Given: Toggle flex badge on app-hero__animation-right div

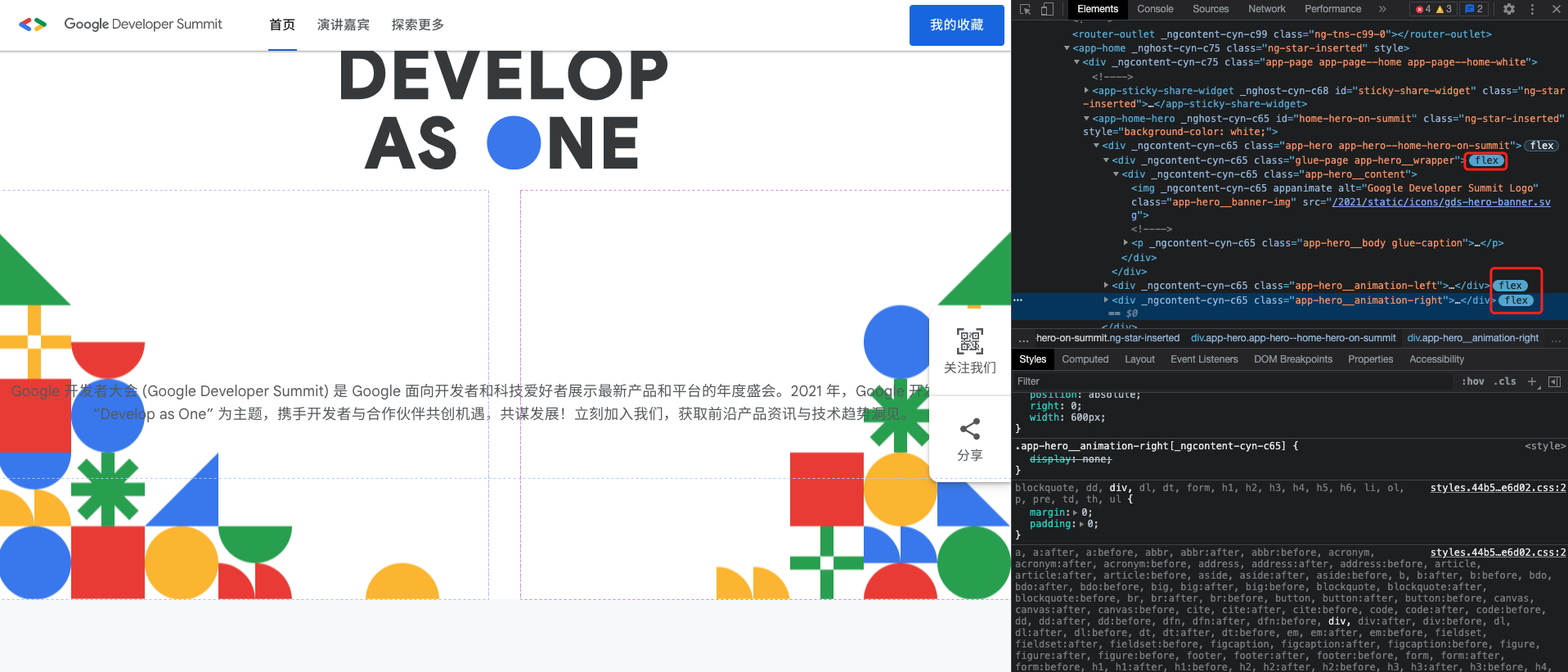Looking at the screenshot, I should point(1516,300).
